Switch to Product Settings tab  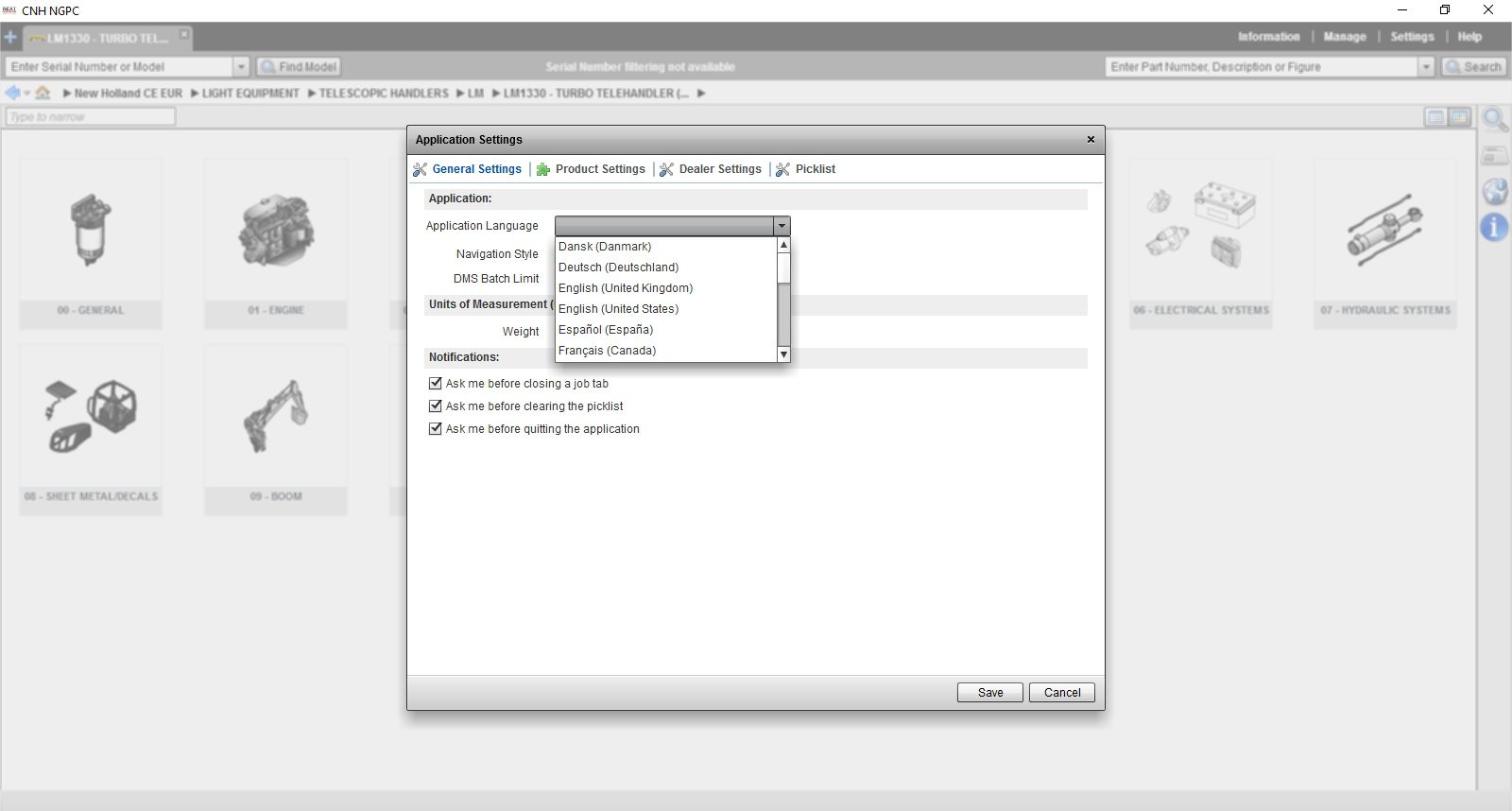[x=600, y=169]
